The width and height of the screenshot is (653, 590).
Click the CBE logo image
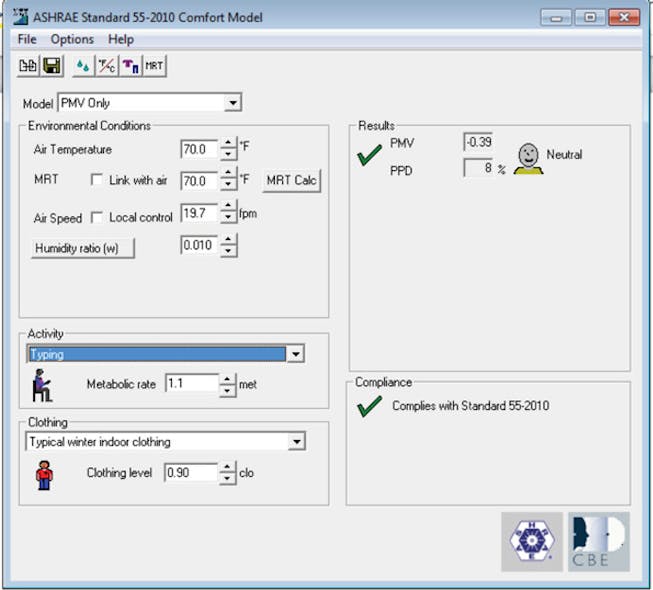tap(598, 541)
